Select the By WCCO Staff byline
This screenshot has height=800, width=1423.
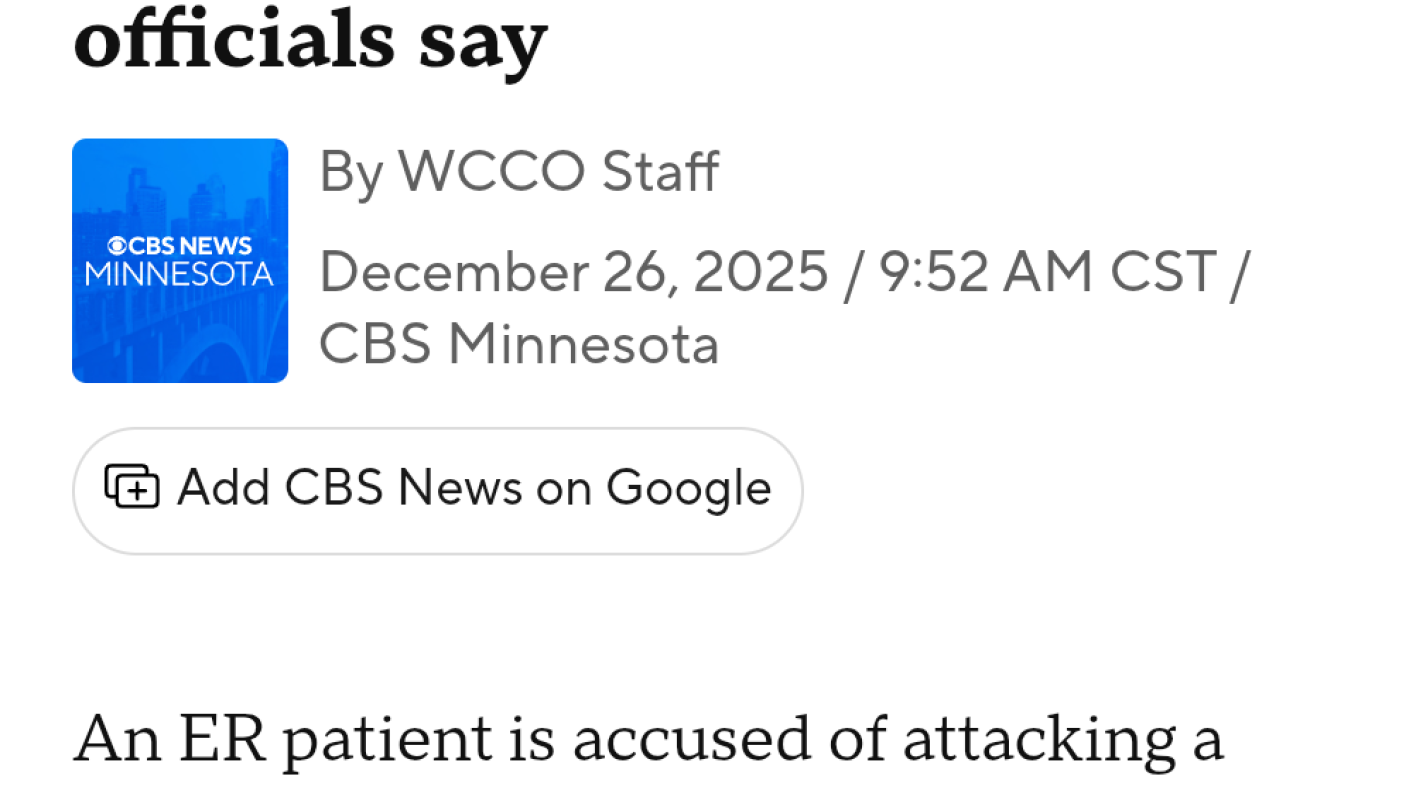pyautogui.click(x=518, y=172)
